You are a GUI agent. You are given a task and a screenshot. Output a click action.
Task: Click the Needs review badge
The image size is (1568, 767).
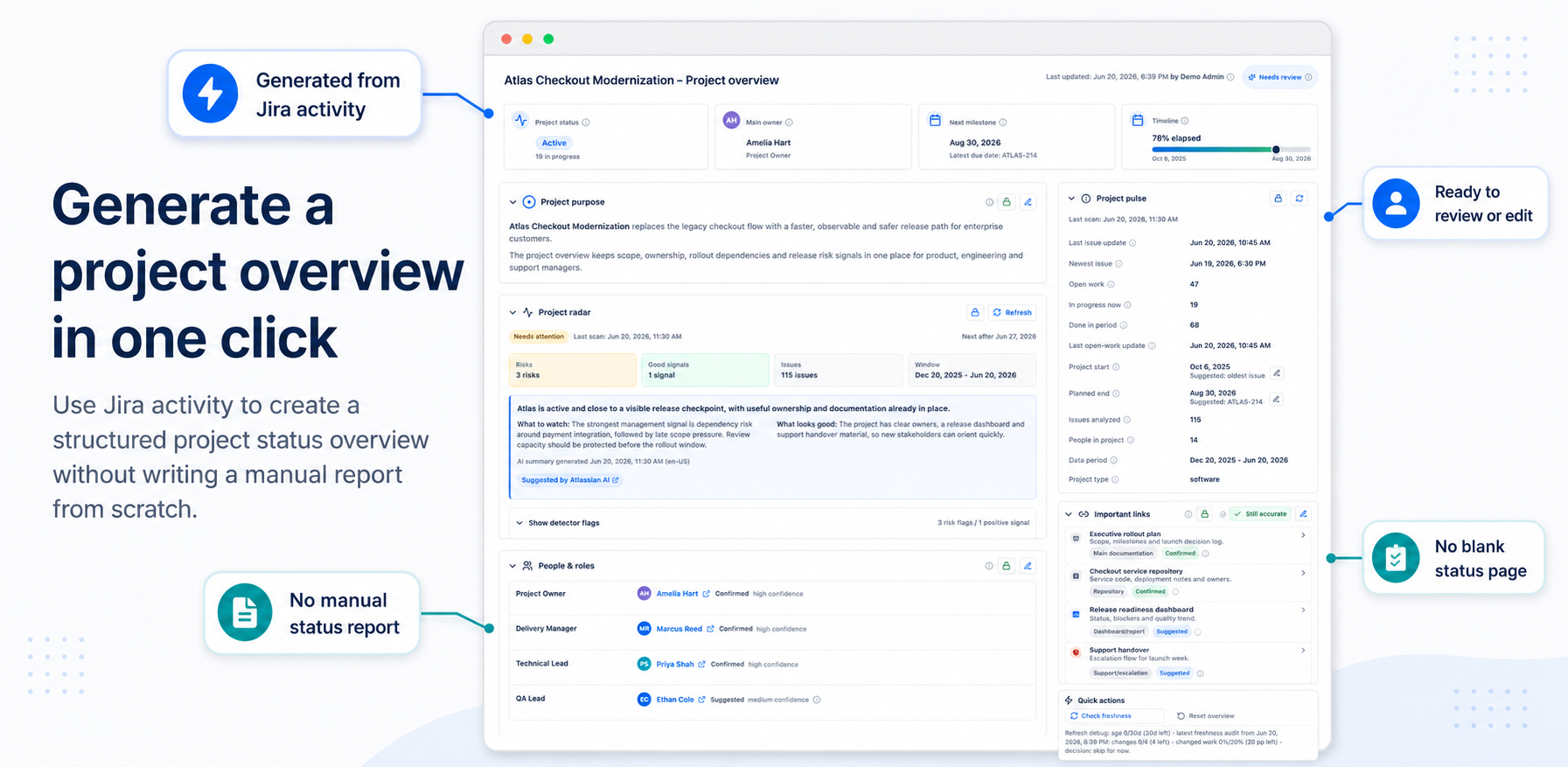(1279, 77)
